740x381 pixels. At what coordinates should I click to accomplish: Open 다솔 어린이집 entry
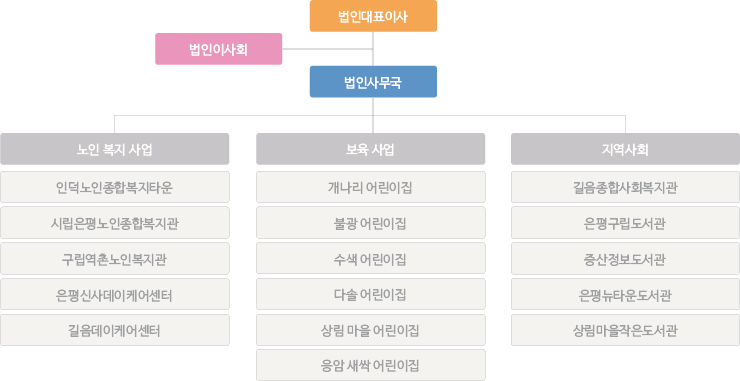(x=370, y=294)
